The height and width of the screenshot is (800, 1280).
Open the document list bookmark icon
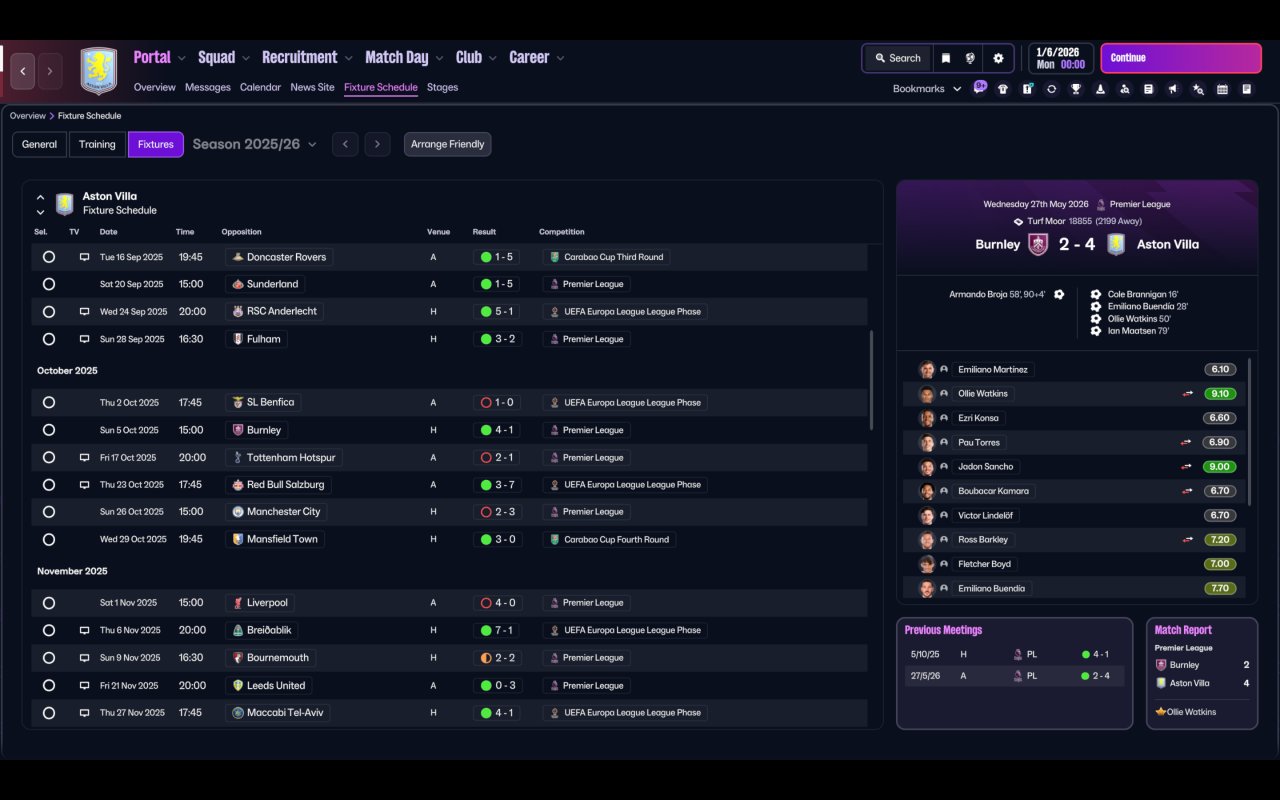click(1148, 89)
